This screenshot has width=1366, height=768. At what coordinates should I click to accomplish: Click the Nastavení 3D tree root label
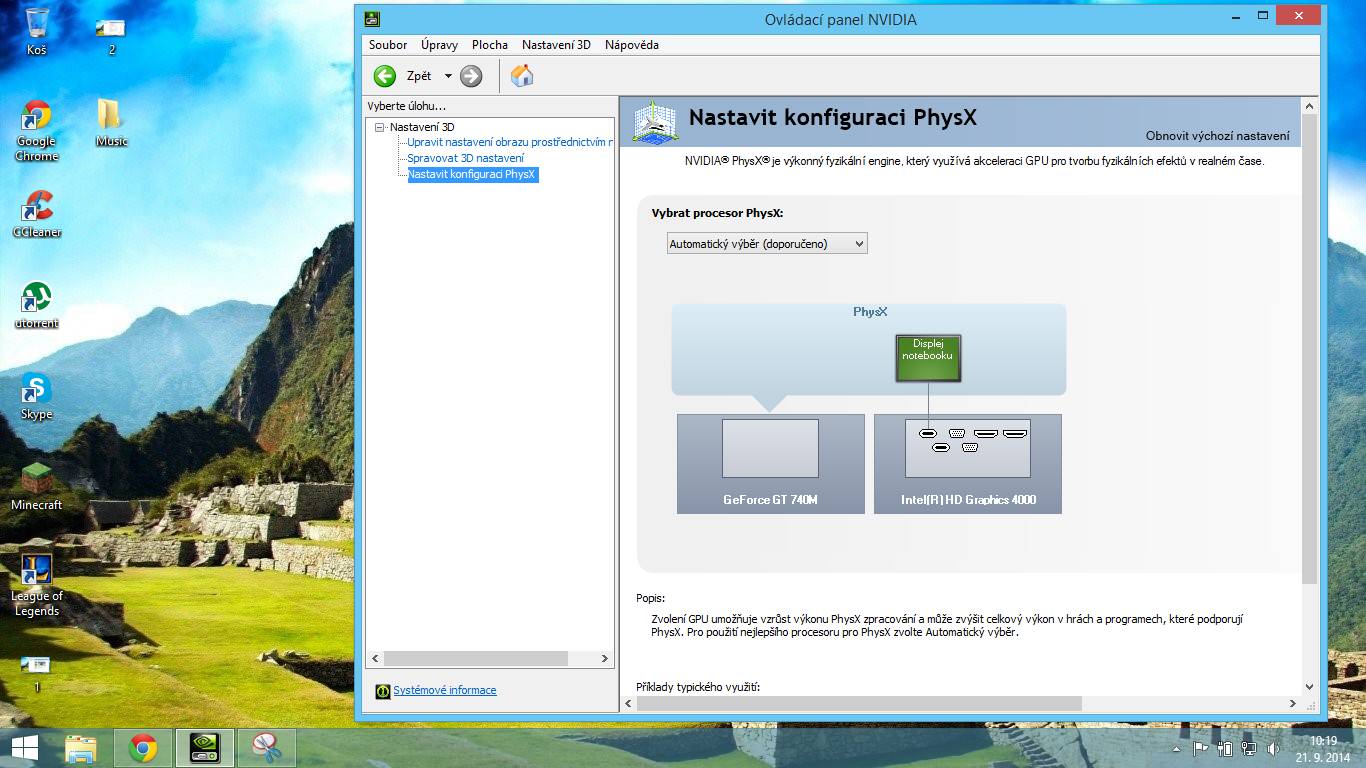(x=422, y=127)
